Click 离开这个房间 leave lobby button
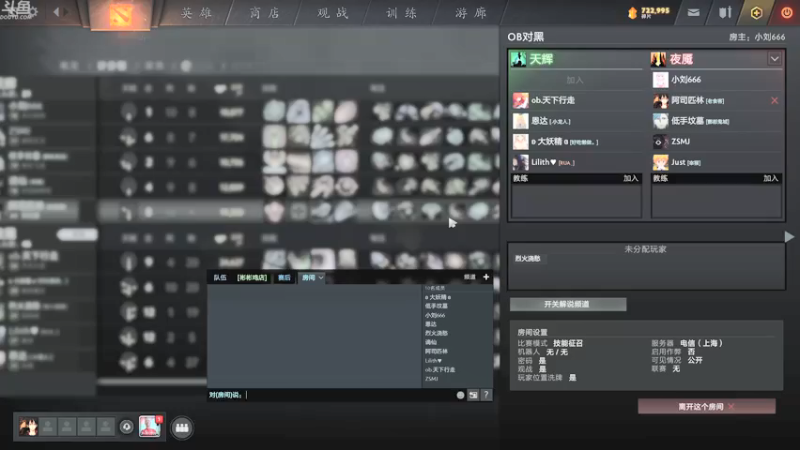800x450 pixels. click(x=707, y=407)
